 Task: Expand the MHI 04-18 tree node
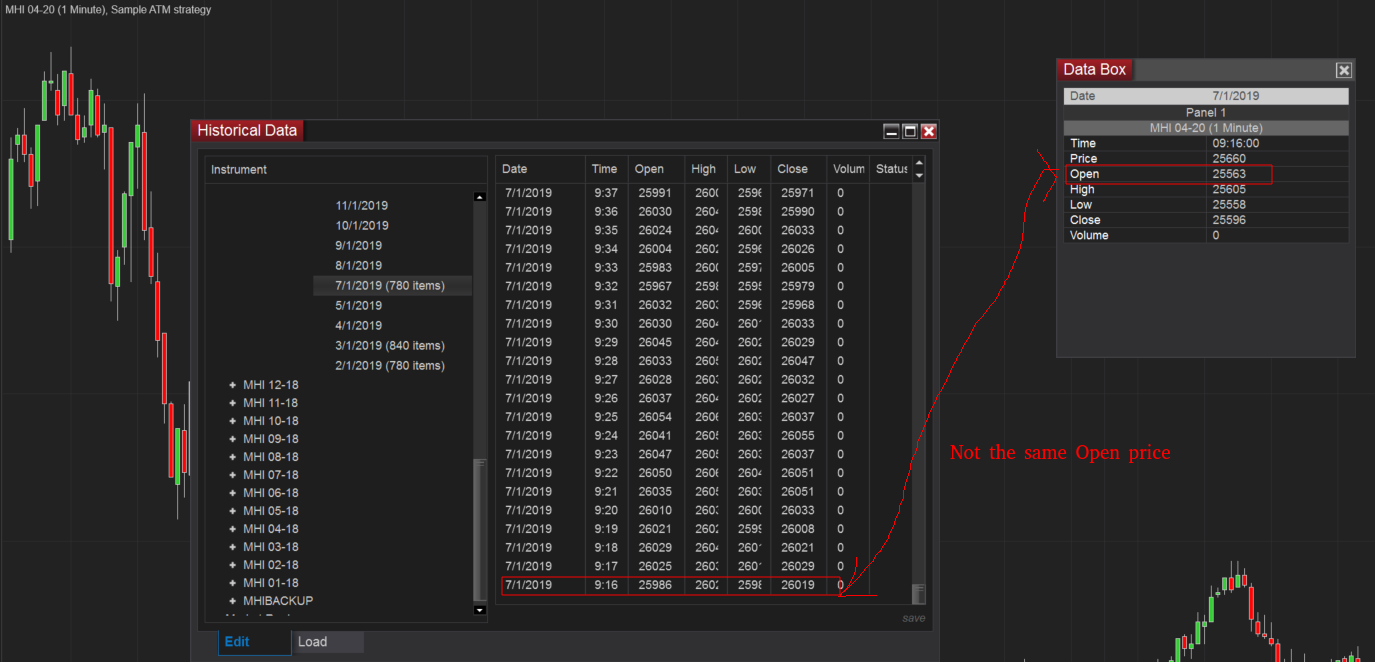[x=232, y=529]
